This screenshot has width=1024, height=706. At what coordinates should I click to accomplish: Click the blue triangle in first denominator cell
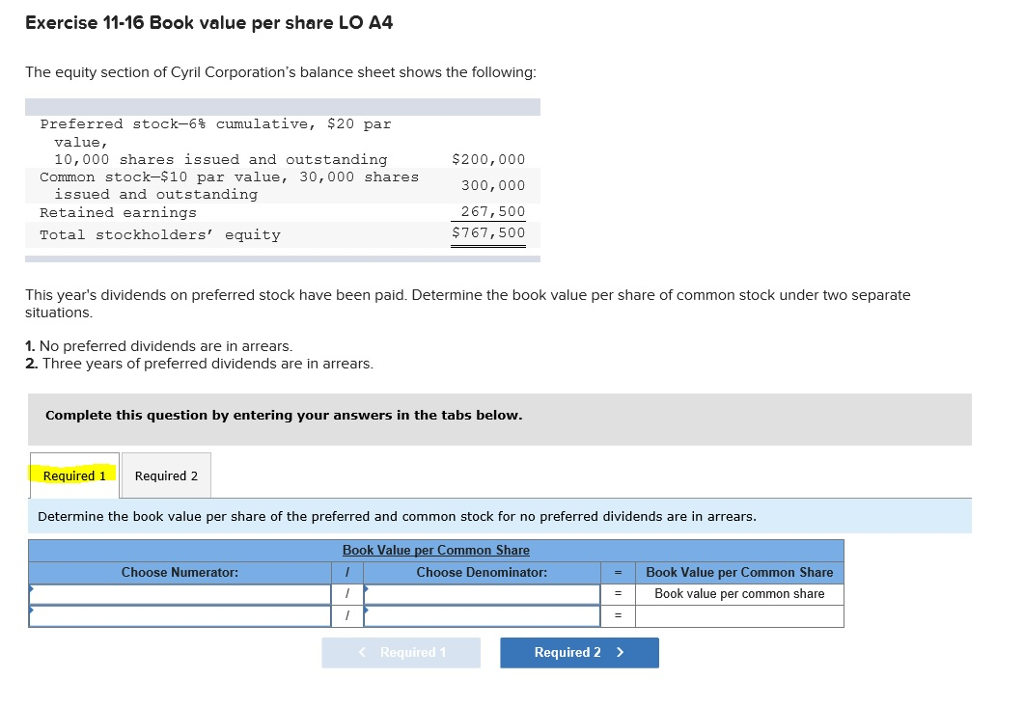[x=366, y=590]
